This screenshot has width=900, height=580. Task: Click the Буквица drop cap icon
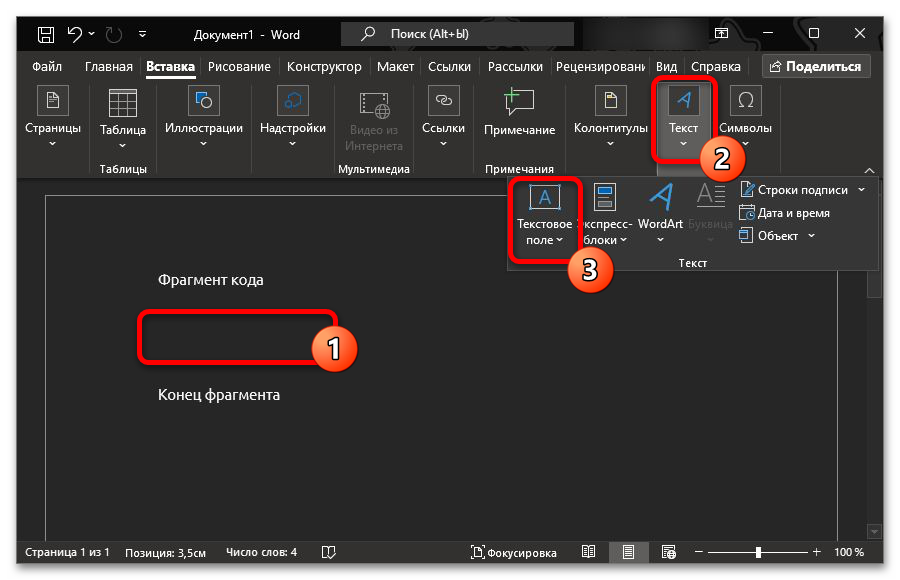tap(711, 214)
